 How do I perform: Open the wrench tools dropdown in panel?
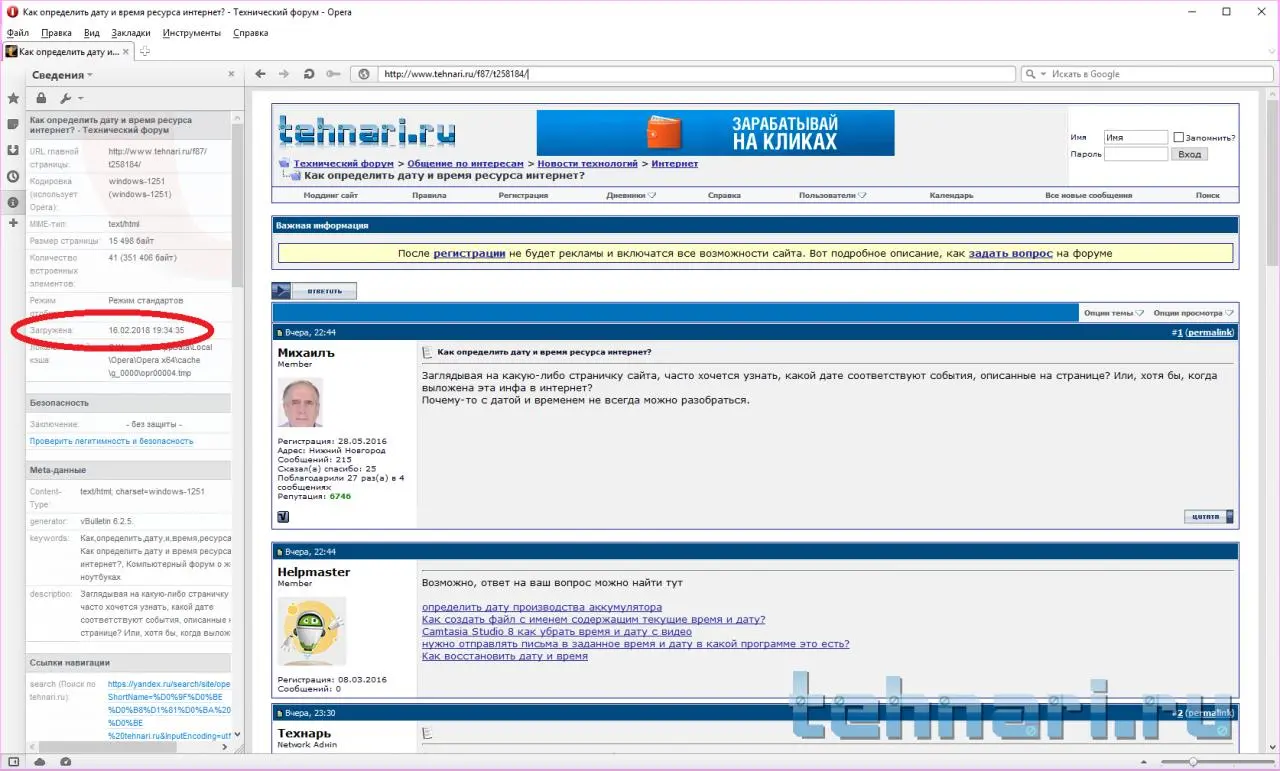tap(69, 98)
